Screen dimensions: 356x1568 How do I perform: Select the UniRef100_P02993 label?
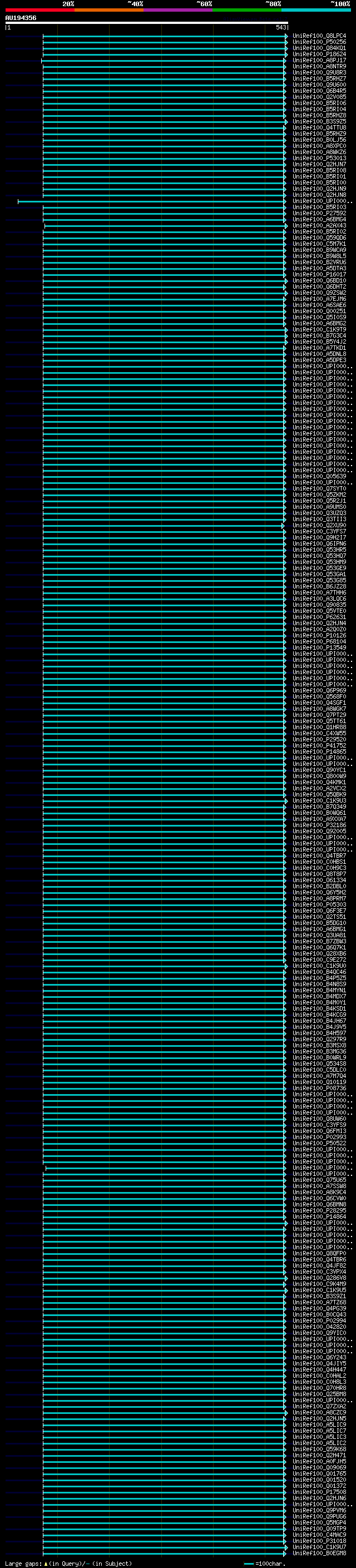(319, 1137)
